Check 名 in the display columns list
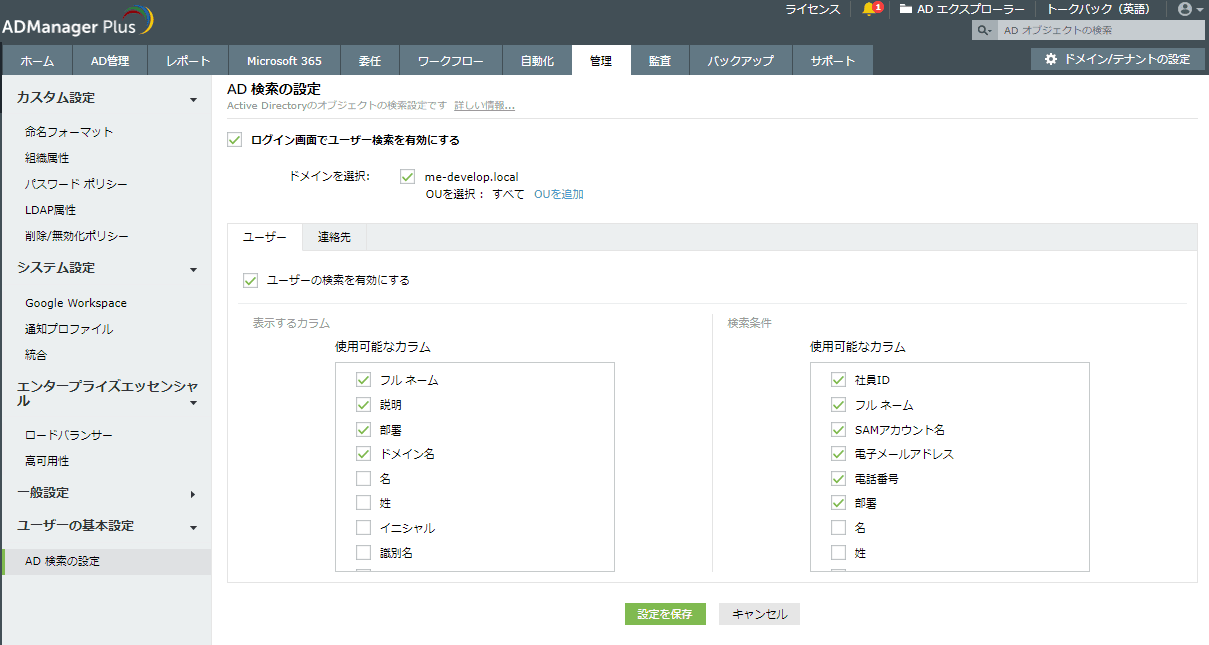The height and width of the screenshot is (645, 1209). click(363, 478)
